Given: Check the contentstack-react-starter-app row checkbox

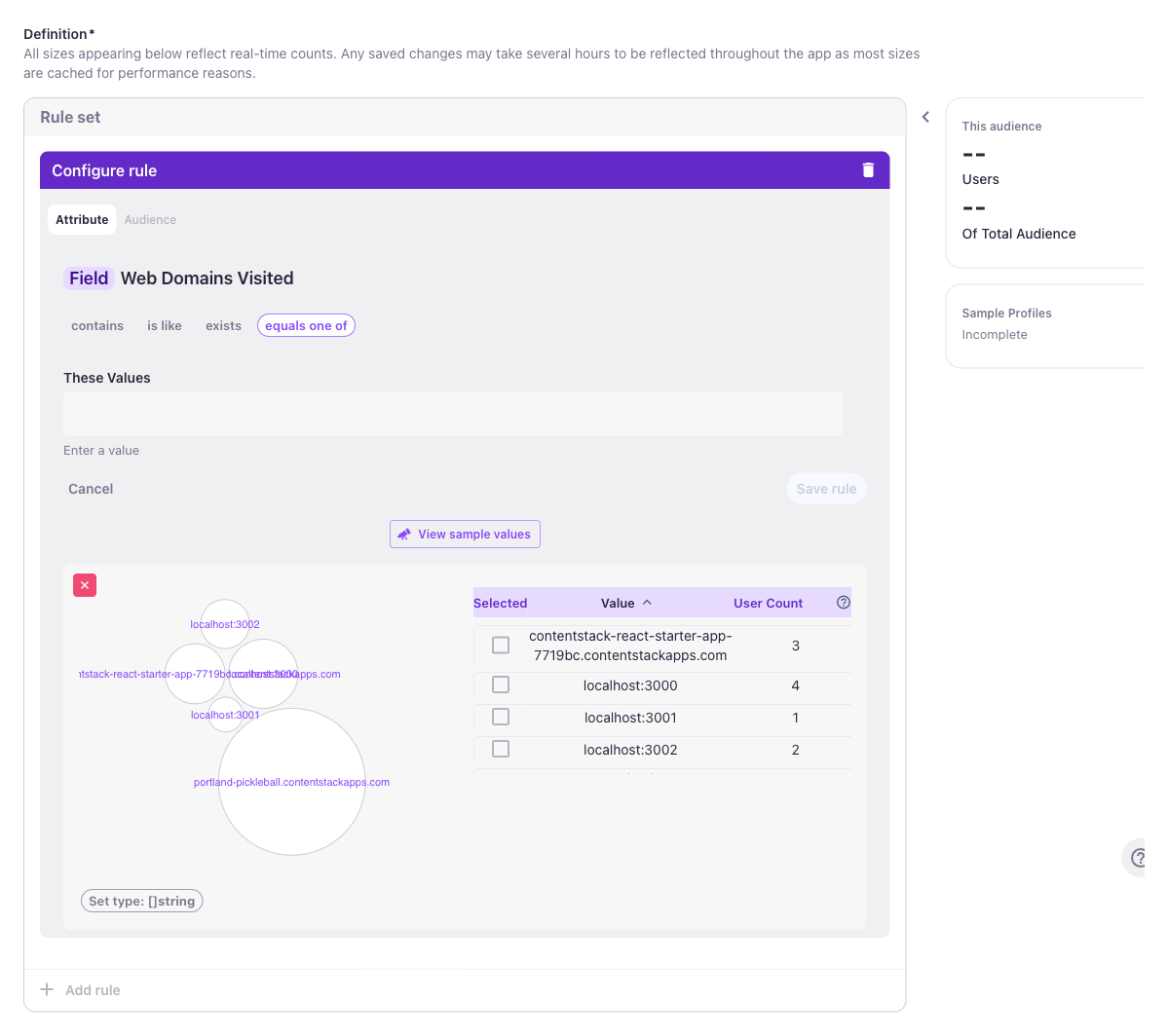Looking at the screenshot, I should pyautogui.click(x=501, y=645).
